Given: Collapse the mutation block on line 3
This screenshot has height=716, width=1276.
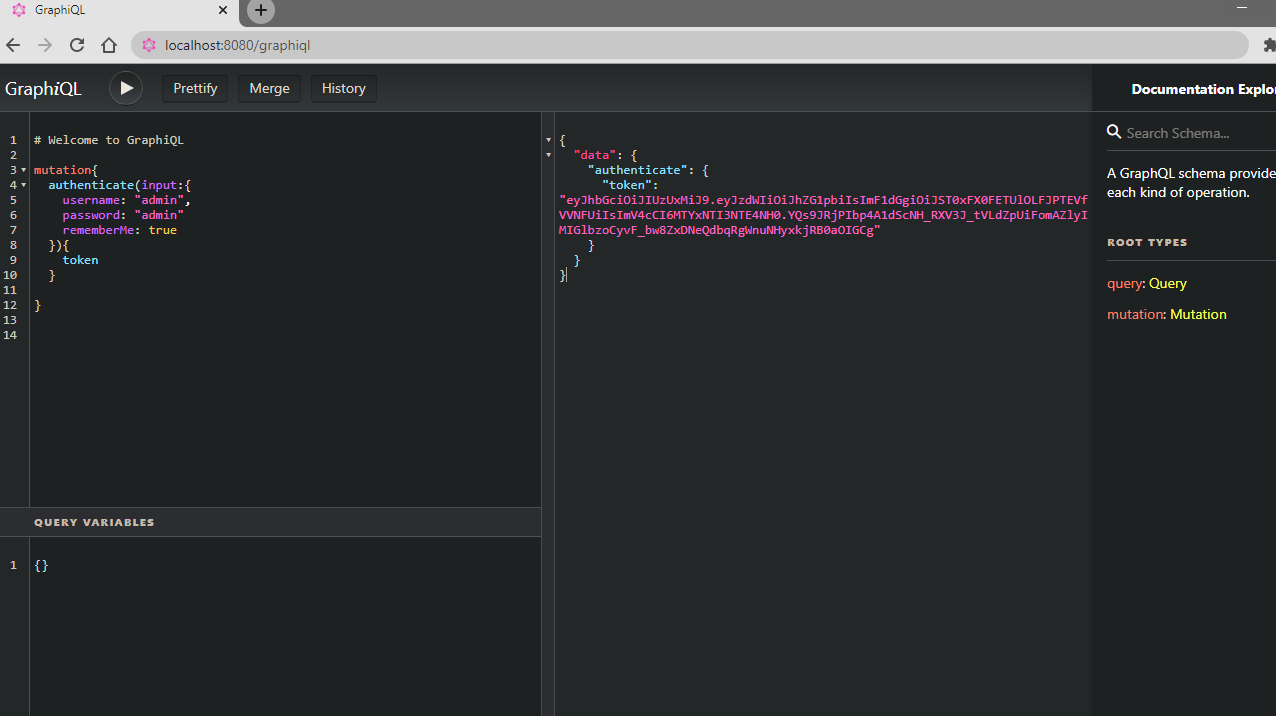Looking at the screenshot, I should click(23, 170).
